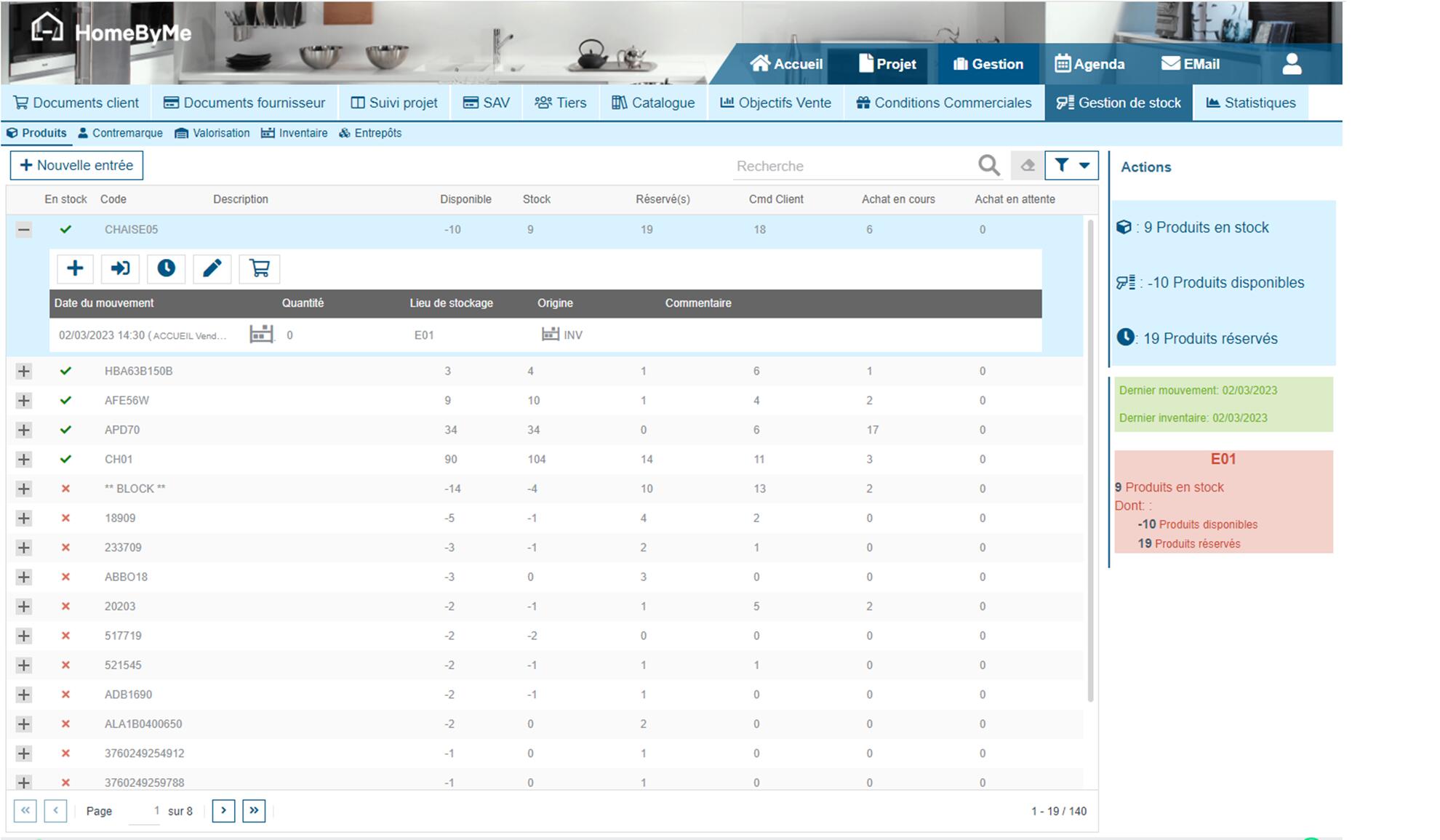Image resolution: width=1440 pixels, height=840 pixels.
Task: Click the calendar icon in the movement row
Action: click(x=261, y=334)
